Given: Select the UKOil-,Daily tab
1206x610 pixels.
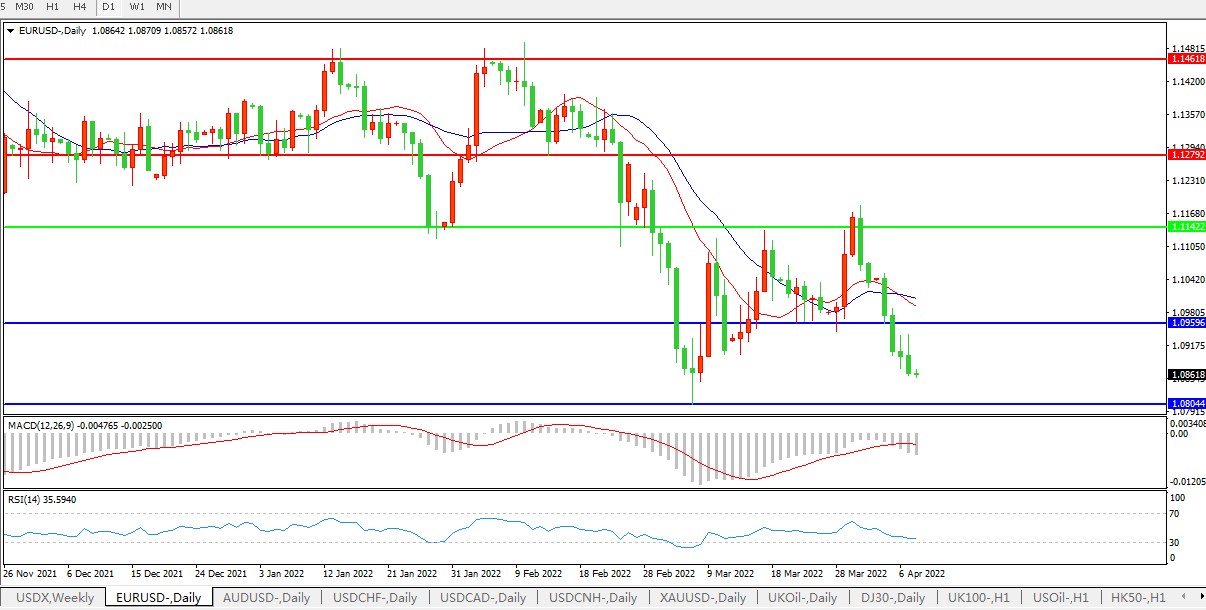Looking at the screenshot, I should 803,598.
